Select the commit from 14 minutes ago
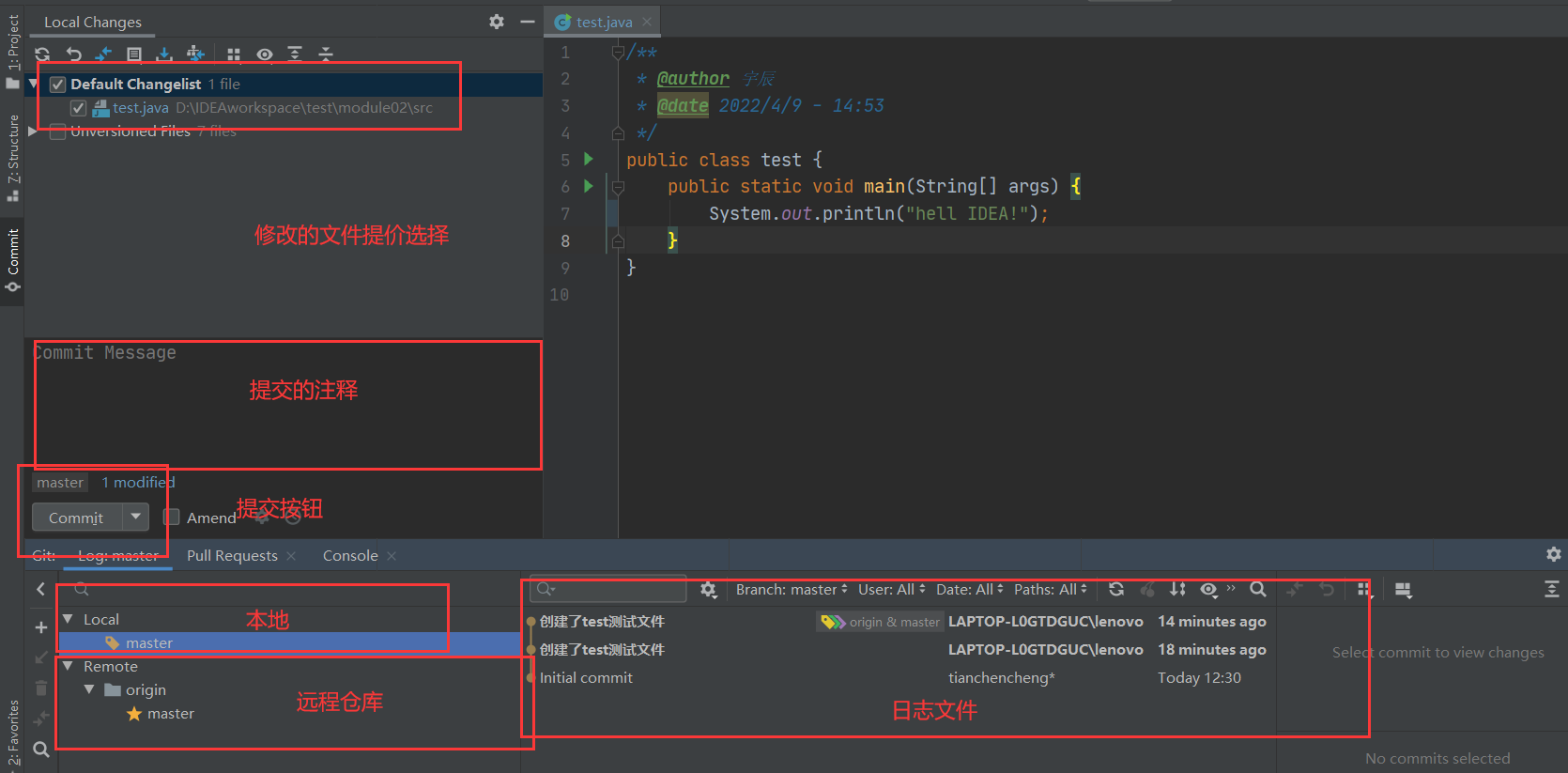Viewport: 1568px width, 773px height. tap(899, 622)
